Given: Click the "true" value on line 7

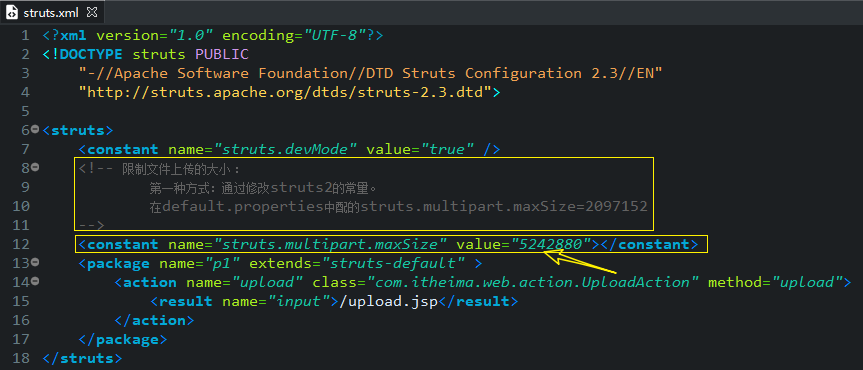Looking at the screenshot, I should tap(447, 149).
